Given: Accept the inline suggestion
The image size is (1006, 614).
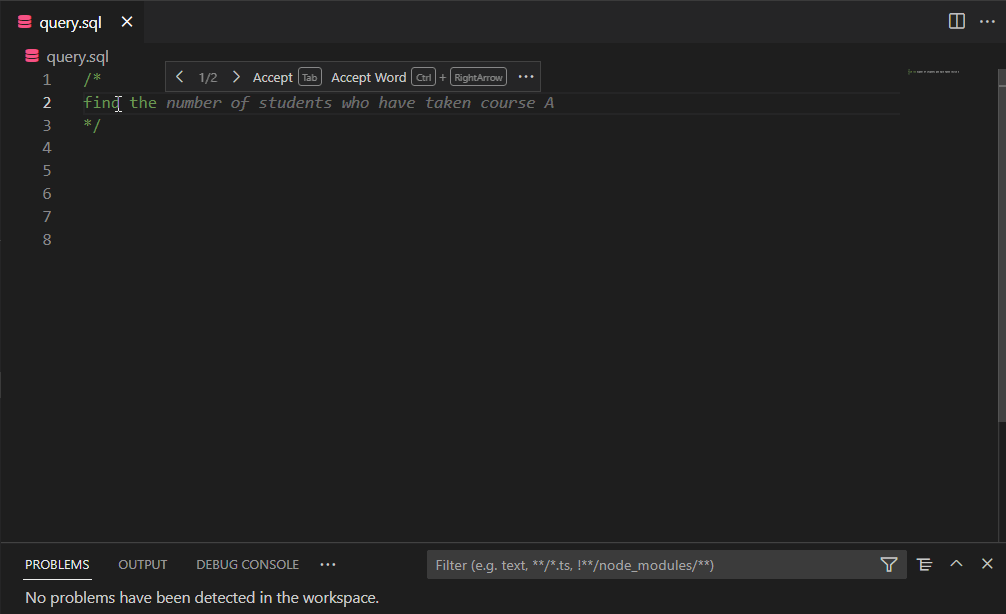Looking at the screenshot, I should [x=272, y=76].
